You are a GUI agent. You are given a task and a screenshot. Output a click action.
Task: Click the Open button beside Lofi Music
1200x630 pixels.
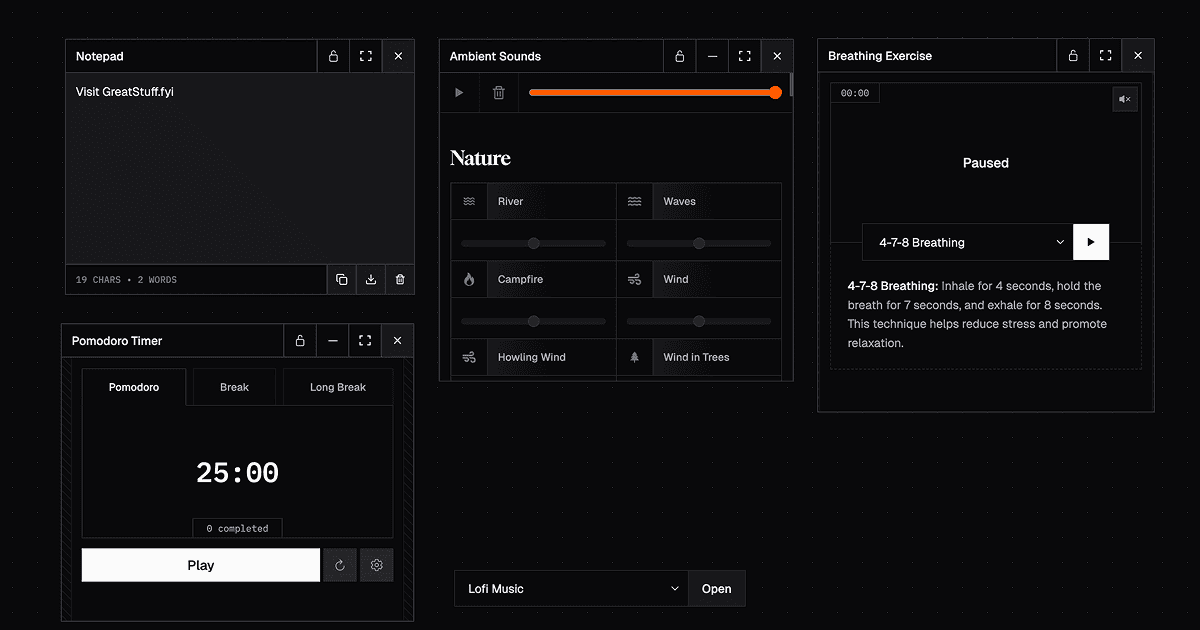click(x=717, y=589)
